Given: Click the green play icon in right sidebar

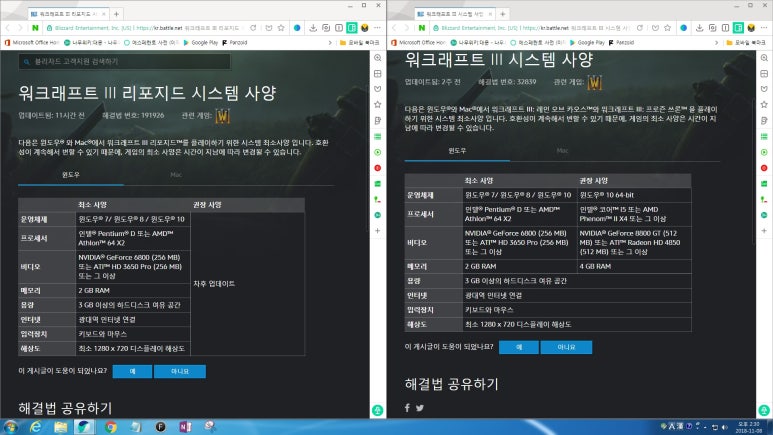Looking at the screenshot, I should pyautogui.click(x=764, y=152).
